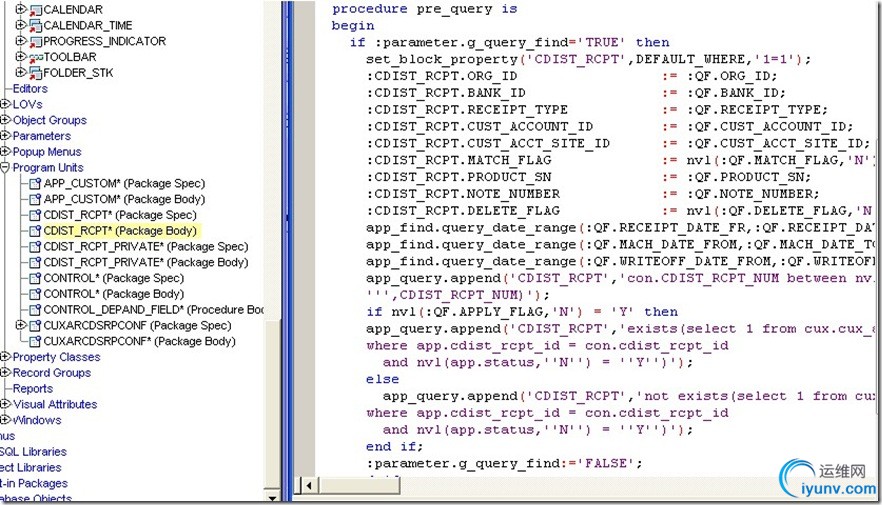
Task: Select the Object Groups tree node
Action: coord(50,120)
